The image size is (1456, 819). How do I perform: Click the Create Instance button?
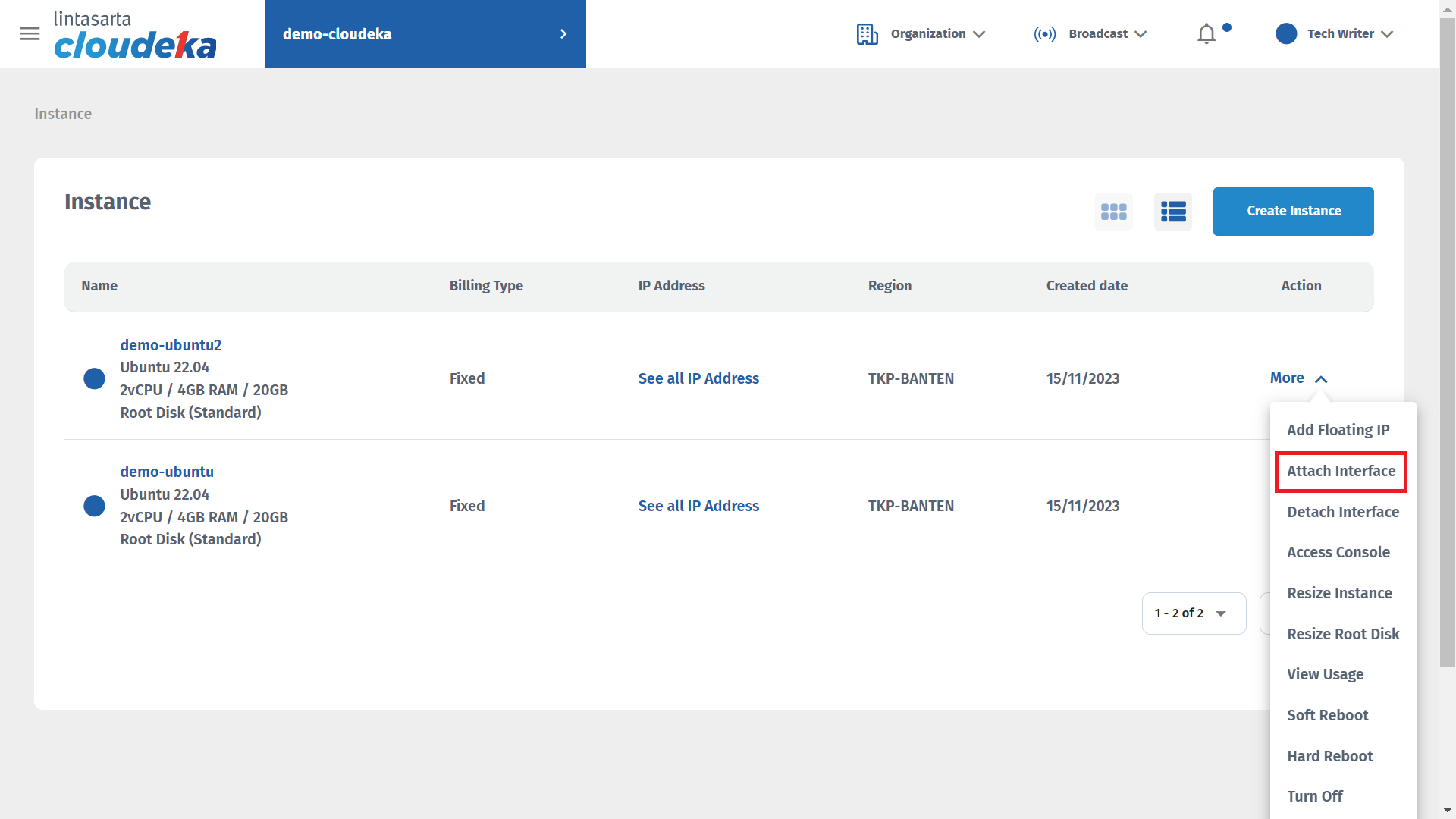point(1293,212)
